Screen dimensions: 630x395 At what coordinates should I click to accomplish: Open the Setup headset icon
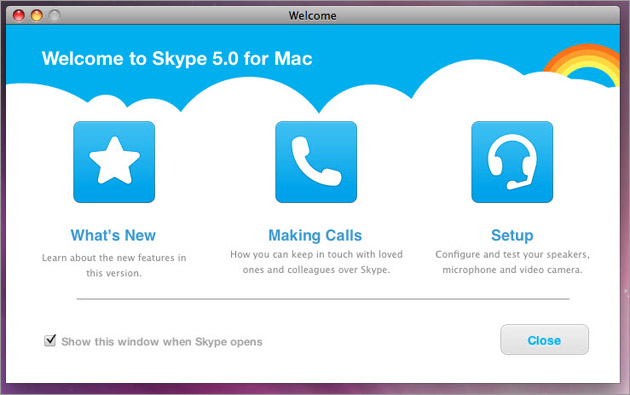(x=512, y=162)
